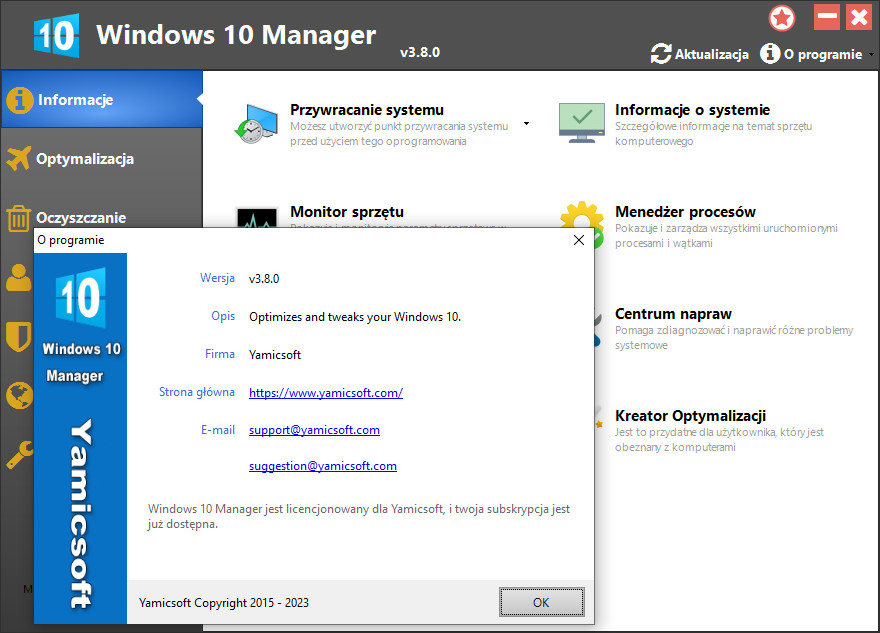Open Menedżer procesów tool
The height and width of the screenshot is (633, 880).
(685, 212)
